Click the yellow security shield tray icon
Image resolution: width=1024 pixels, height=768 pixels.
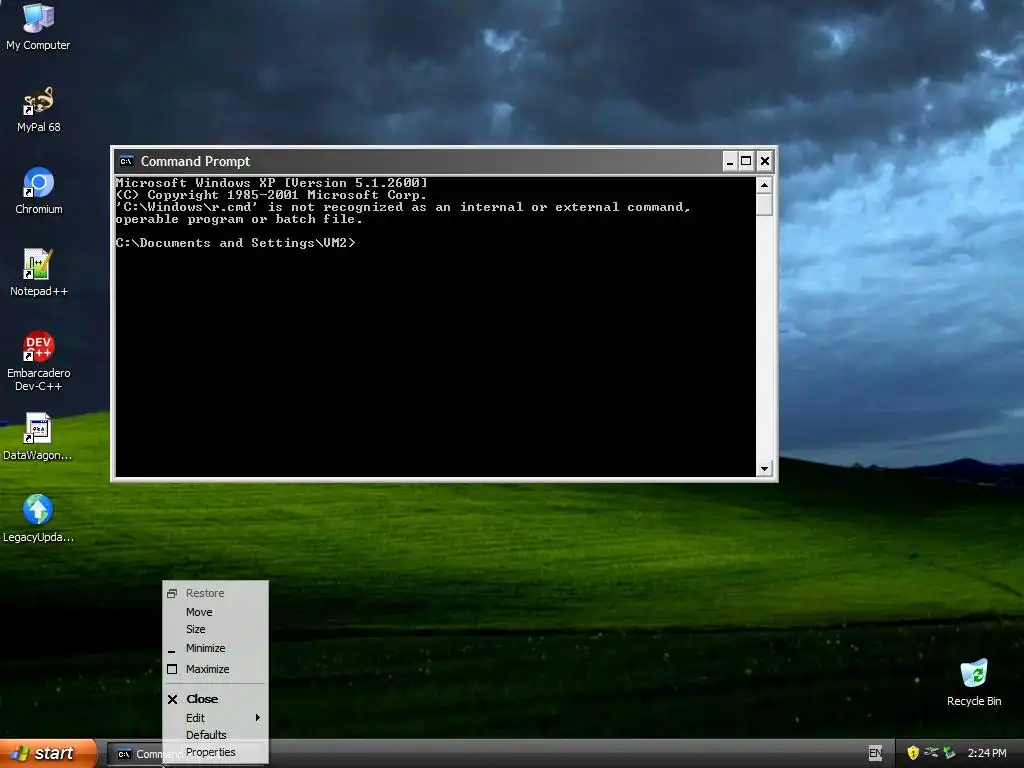913,753
